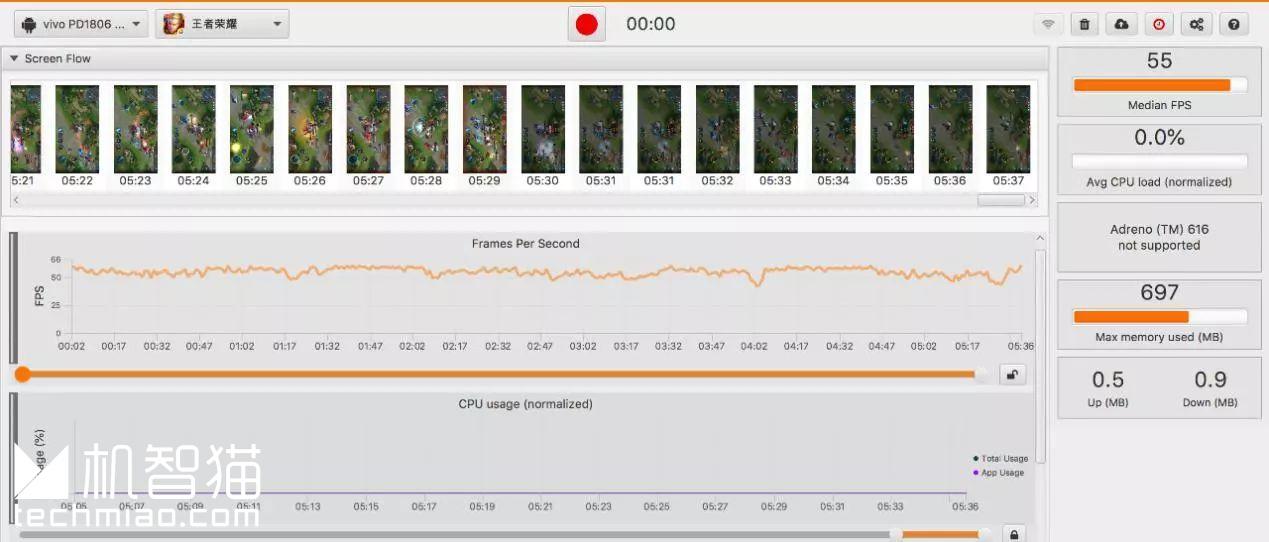Click the 02:32 label on FPS chart
This screenshot has height=542, width=1269.
coord(498,346)
